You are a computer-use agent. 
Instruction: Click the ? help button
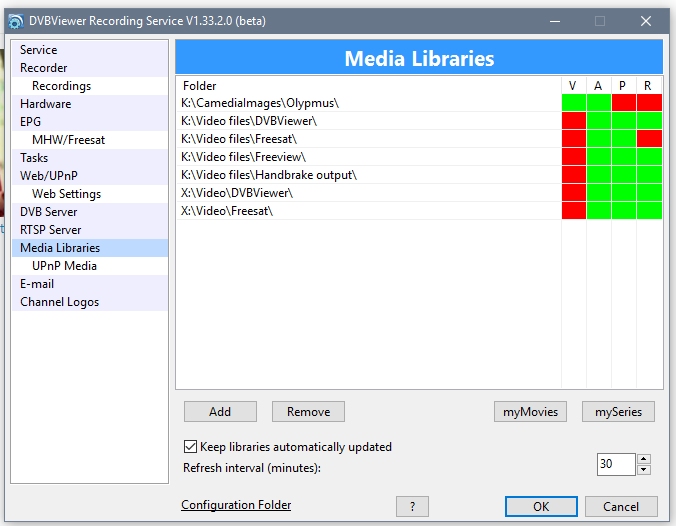tap(412, 506)
